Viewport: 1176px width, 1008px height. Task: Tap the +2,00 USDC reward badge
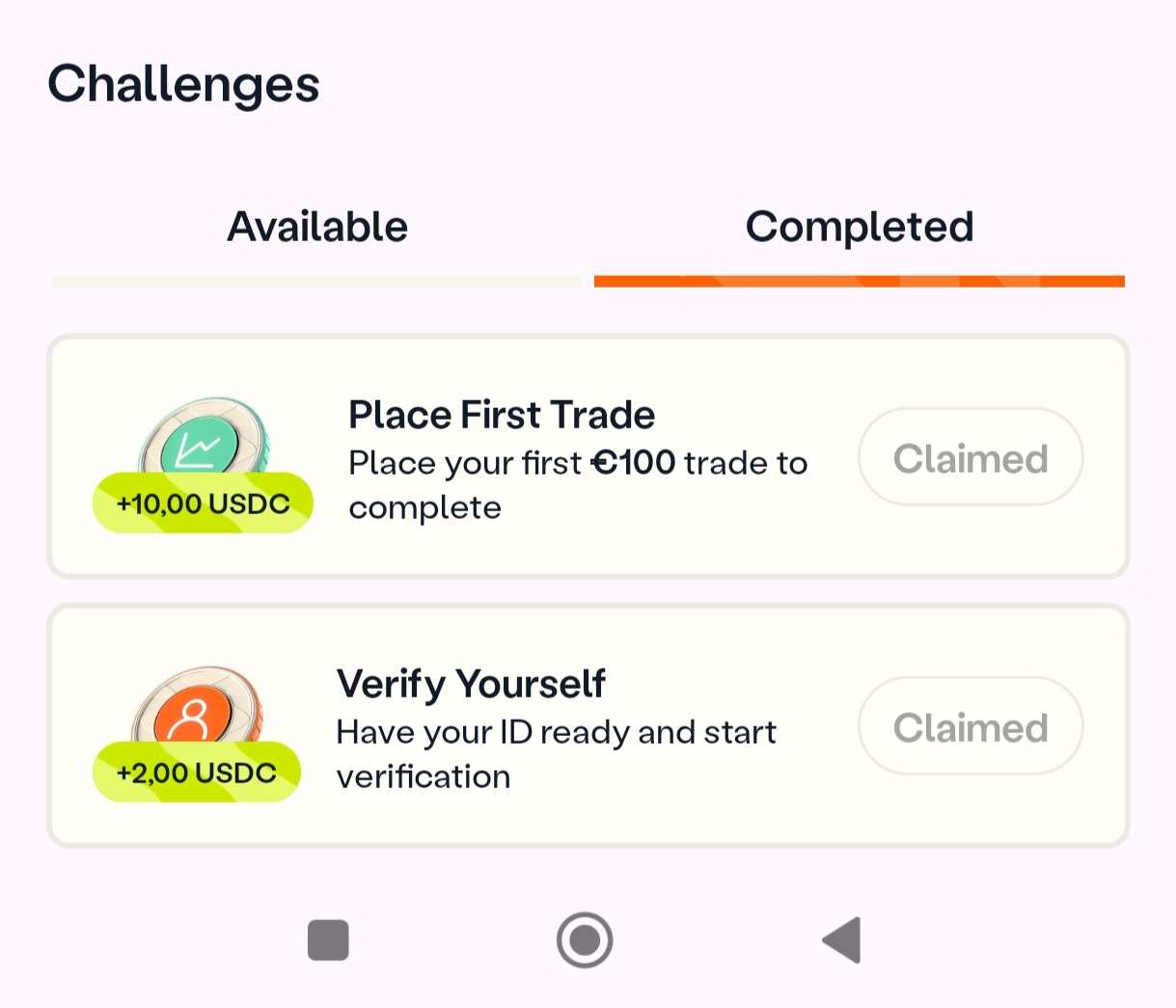point(197,773)
